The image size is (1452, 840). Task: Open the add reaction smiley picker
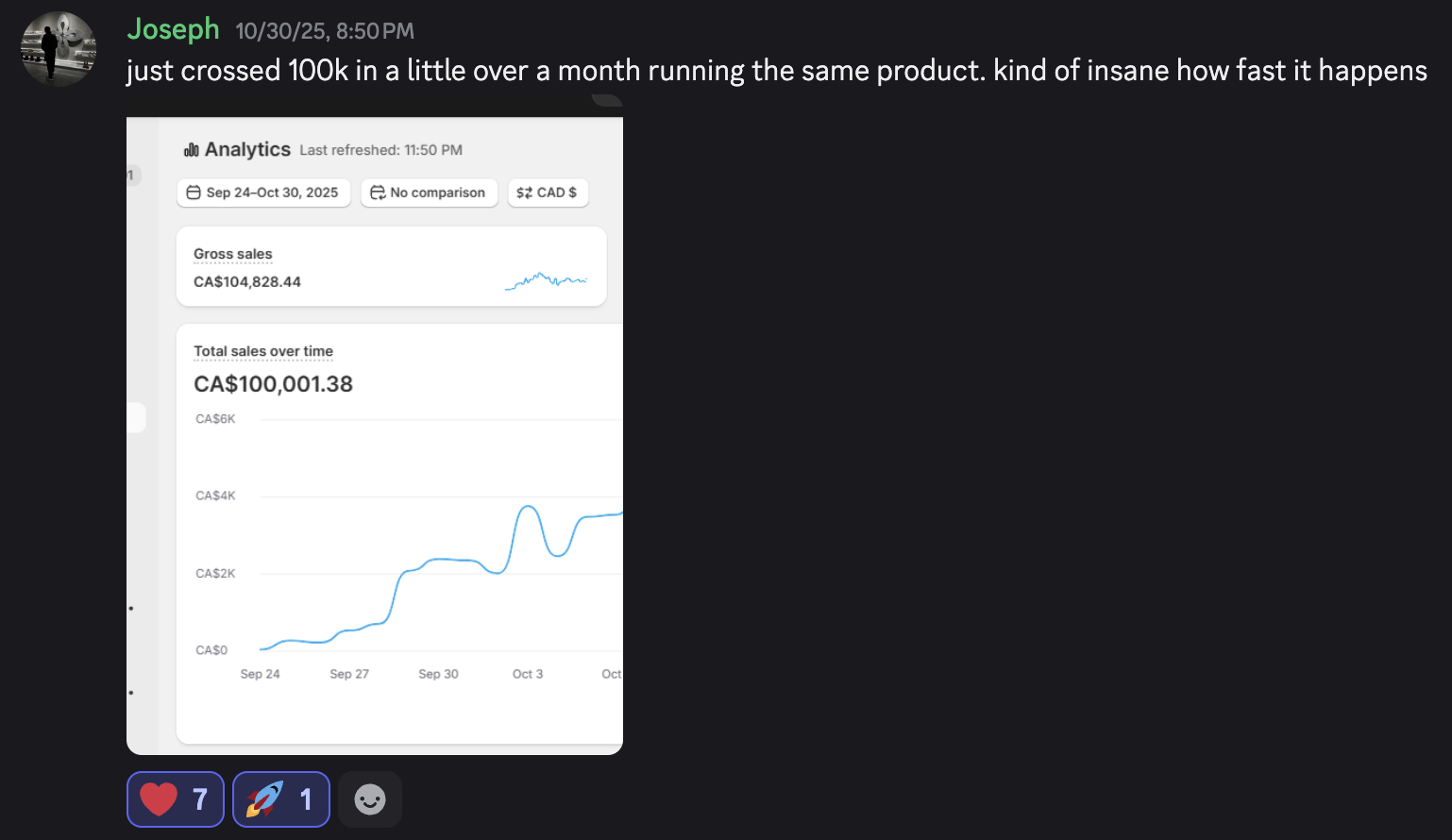370,799
